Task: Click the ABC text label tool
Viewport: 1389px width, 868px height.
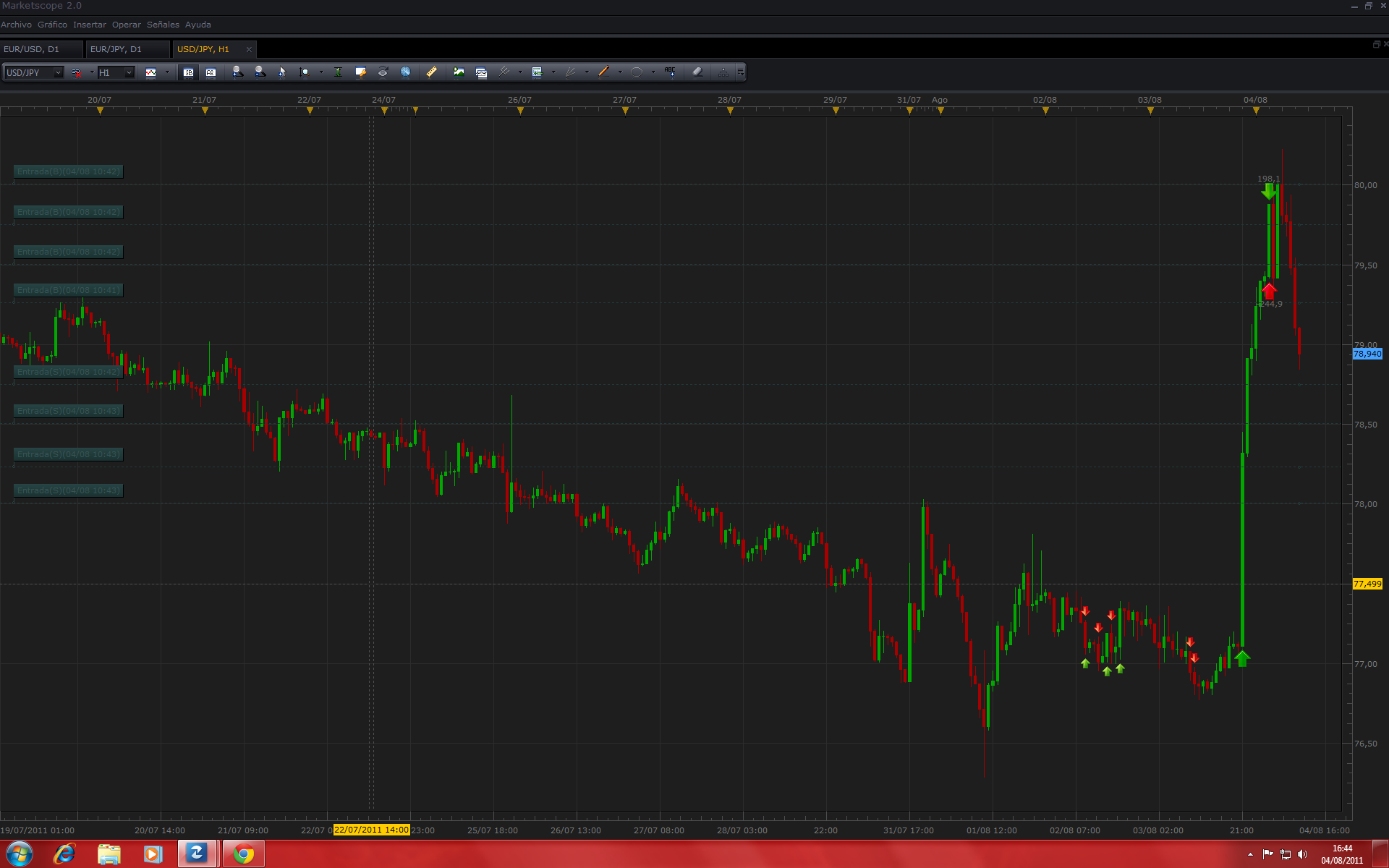Action: (x=670, y=72)
